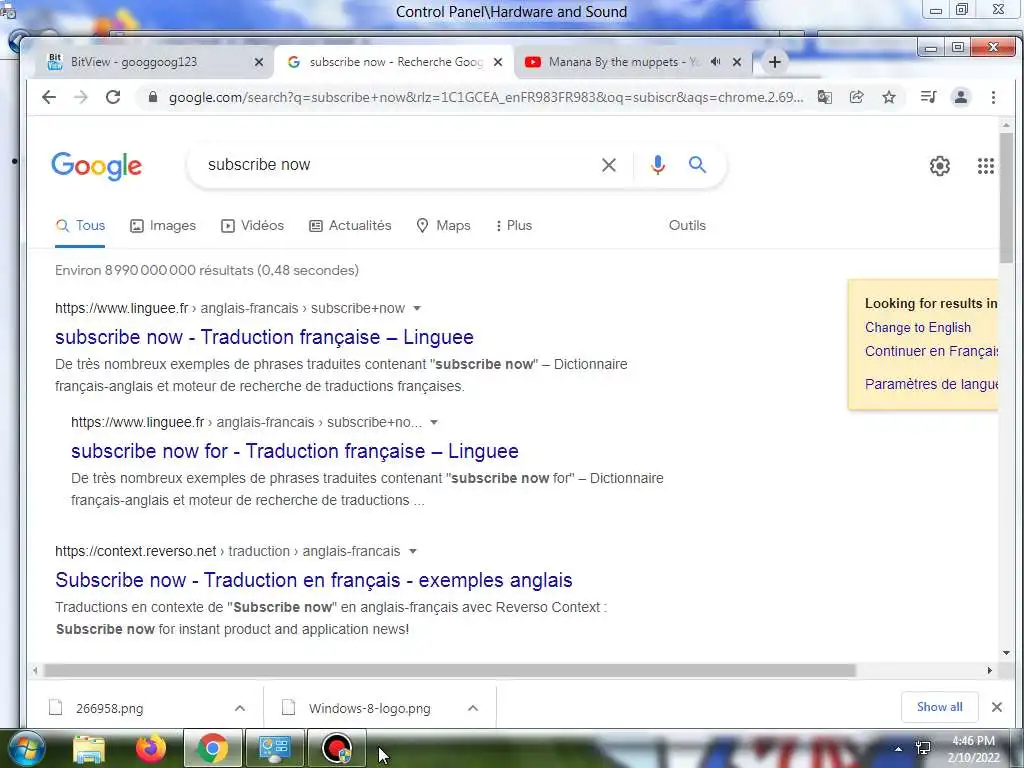
Task: Open the translate page icon
Action: pyautogui.click(x=825, y=97)
